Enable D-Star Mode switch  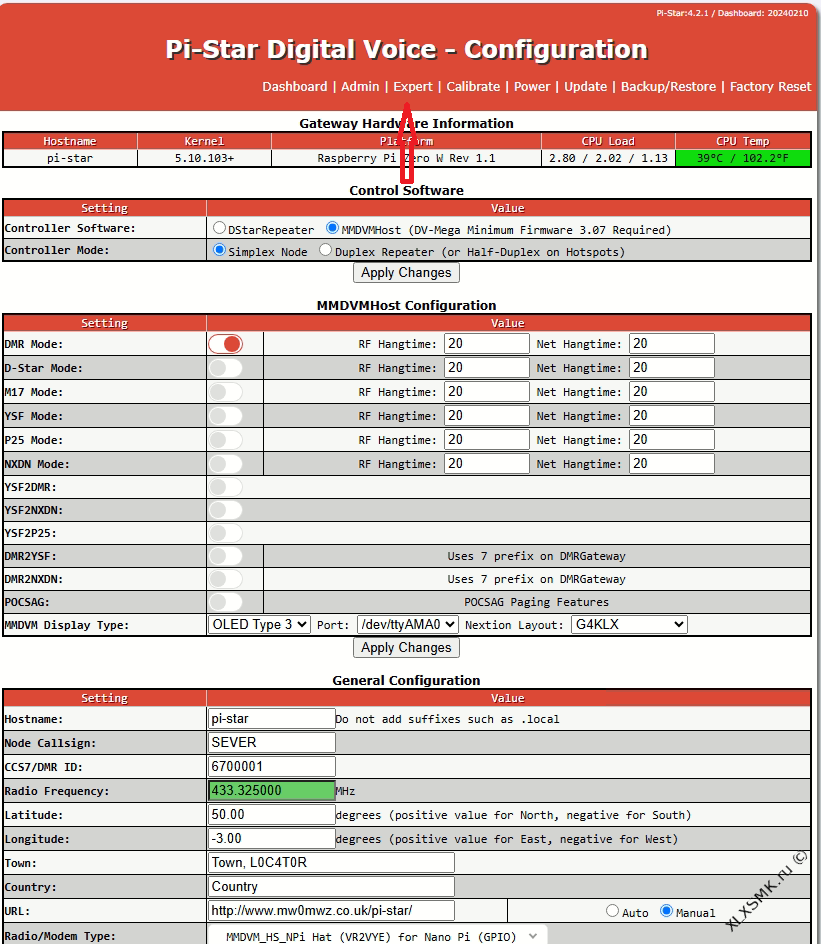[226, 368]
